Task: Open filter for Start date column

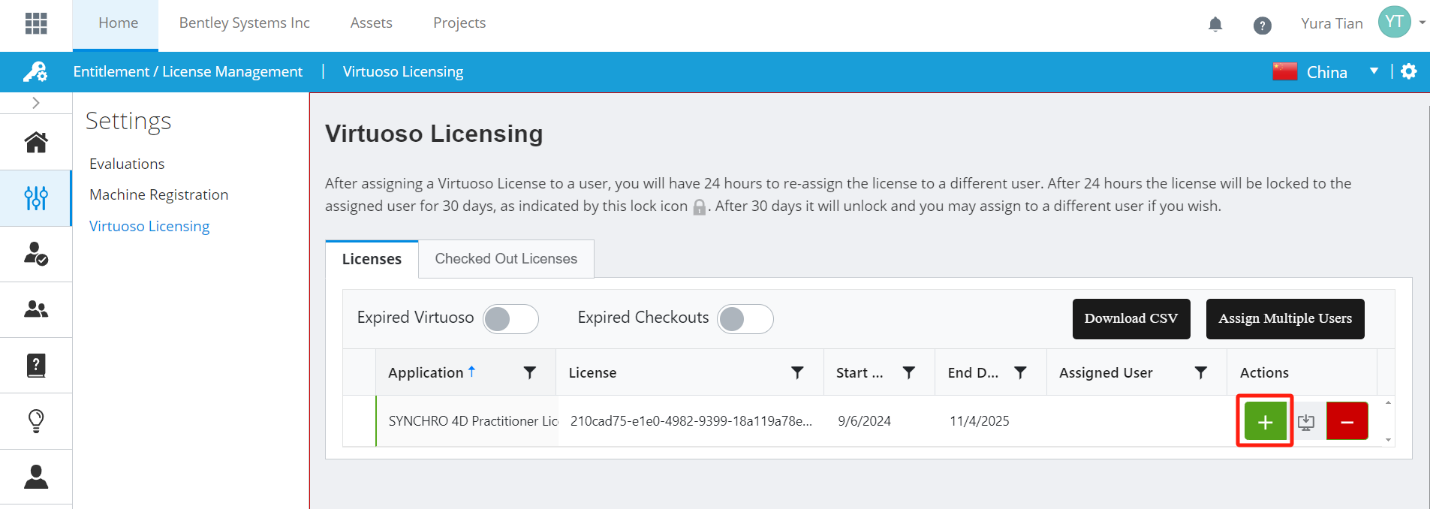Action: [909, 373]
